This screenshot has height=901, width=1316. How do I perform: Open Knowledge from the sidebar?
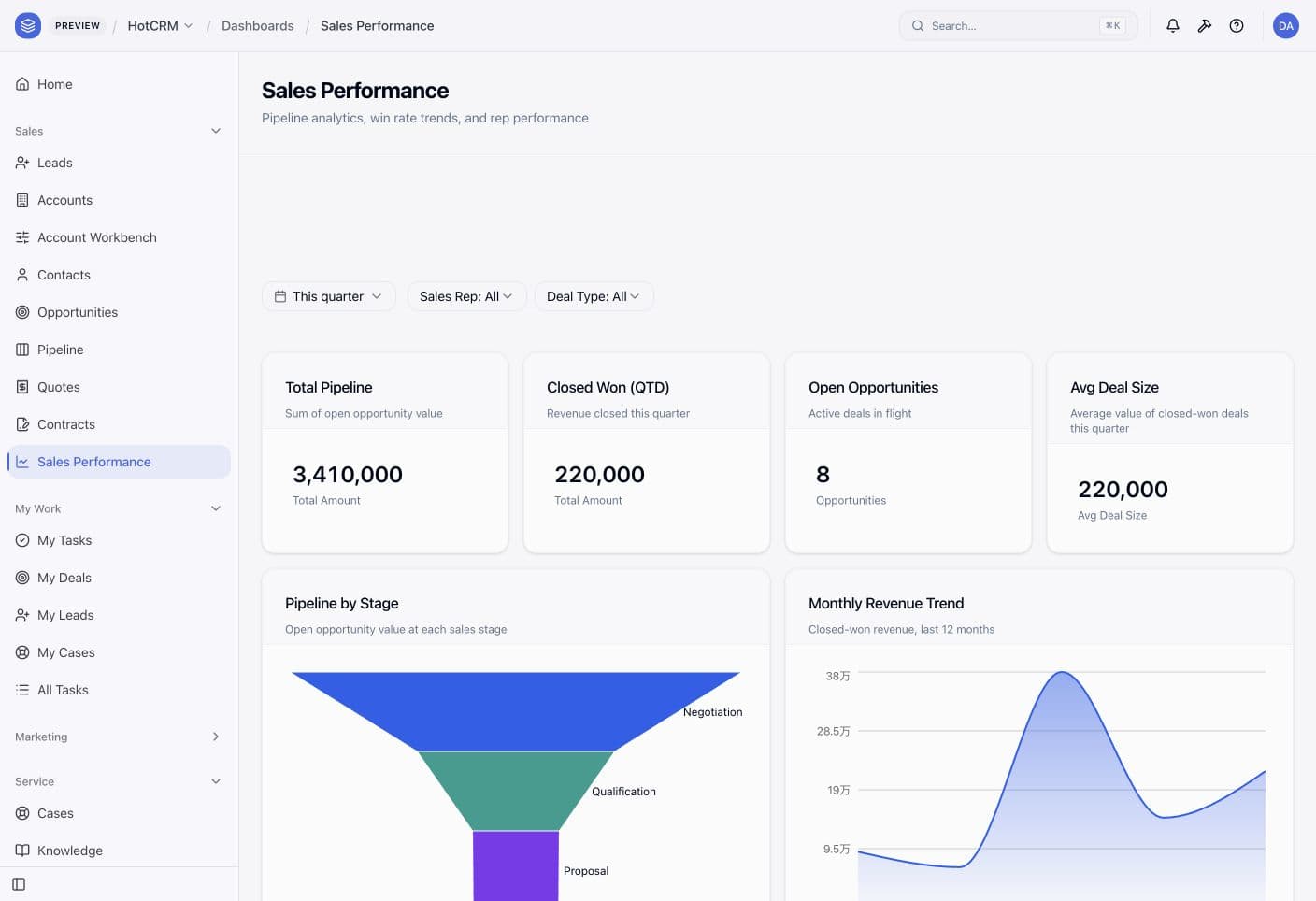(119, 851)
